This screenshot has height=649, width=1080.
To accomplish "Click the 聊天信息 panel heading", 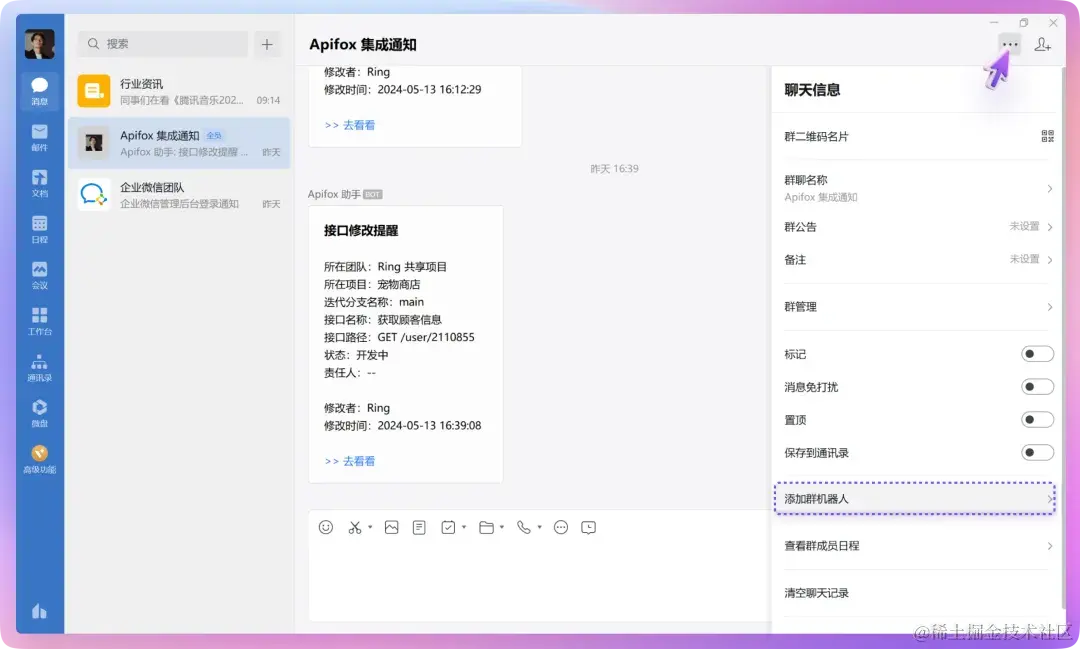I will 812,90.
